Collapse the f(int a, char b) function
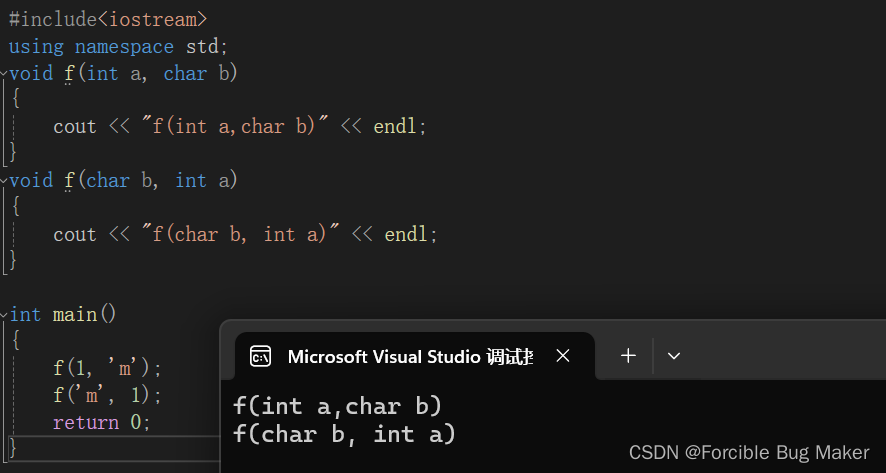Screen dimensions: 886x473 coord(4,74)
